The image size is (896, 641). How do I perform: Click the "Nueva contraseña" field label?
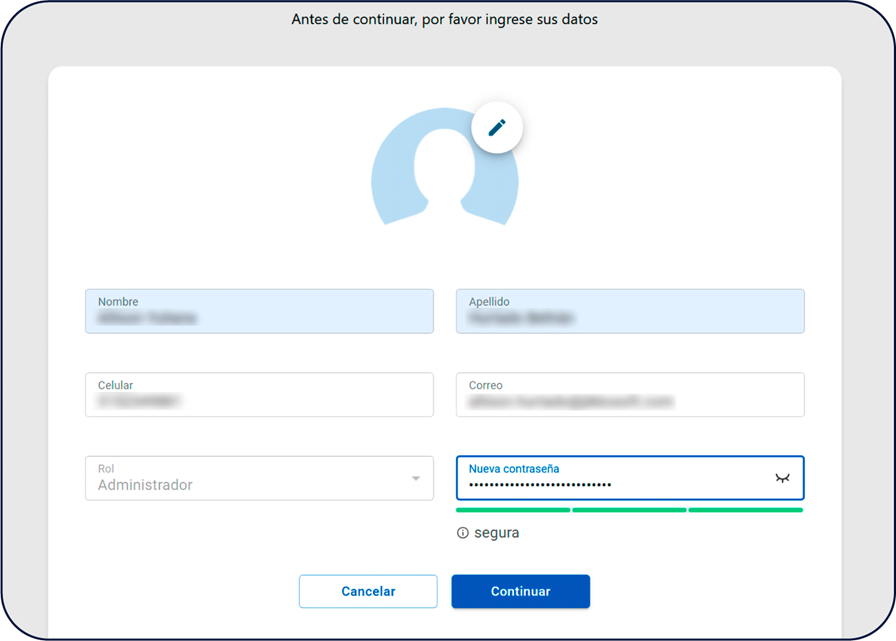[x=514, y=468]
